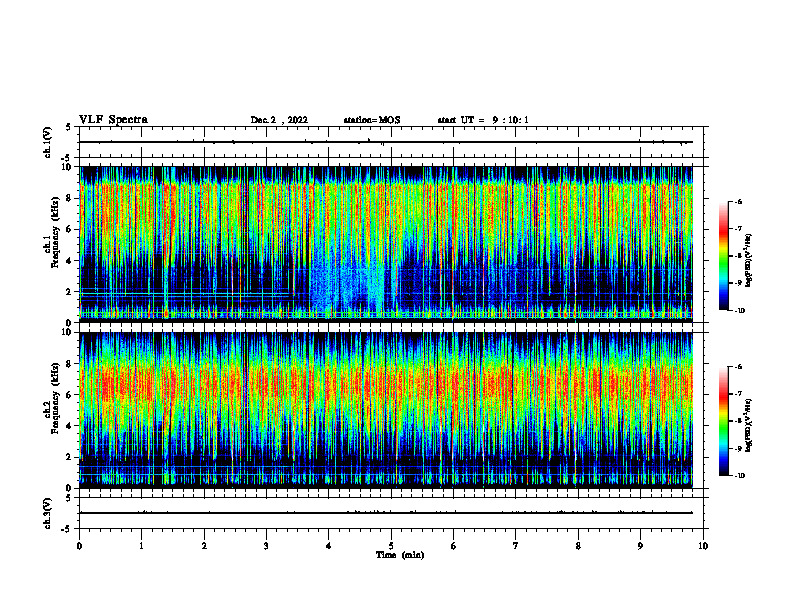Image resolution: width=792 pixels, height=612 pixels.
Task: Select the date text "Dec. 2 , 2022"
Action: click(279, 120)
